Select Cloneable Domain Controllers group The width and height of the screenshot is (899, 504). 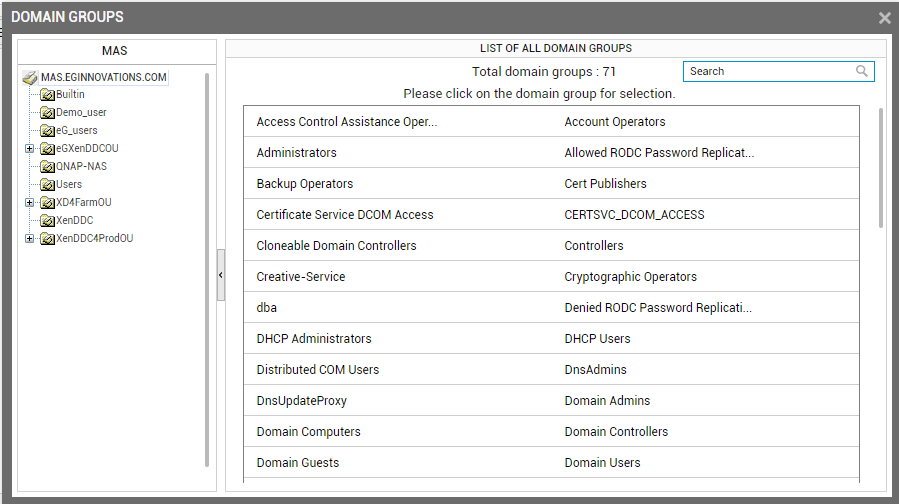pos(336,245)
